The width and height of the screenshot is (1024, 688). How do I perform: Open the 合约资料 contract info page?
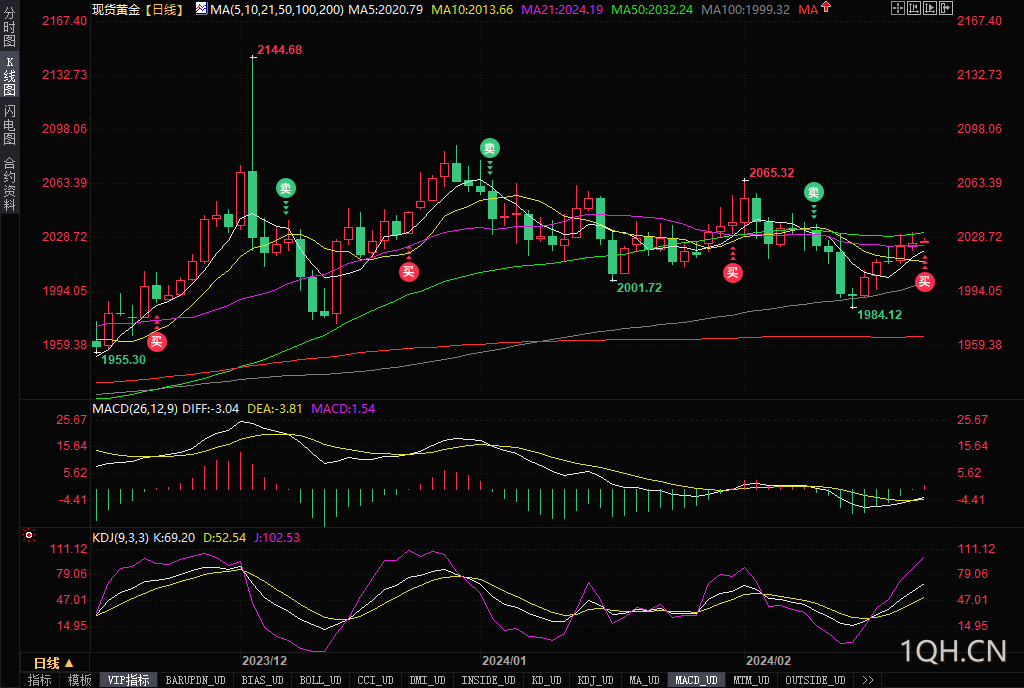(9, 184)
